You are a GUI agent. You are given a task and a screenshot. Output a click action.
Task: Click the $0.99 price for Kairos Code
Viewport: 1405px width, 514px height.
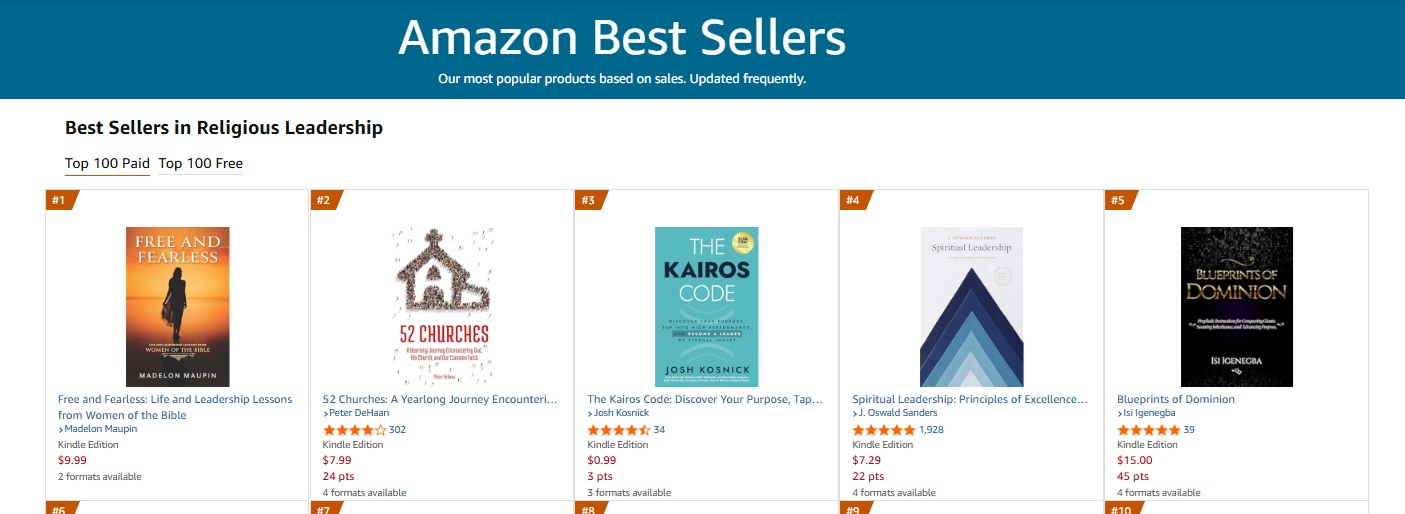pos(601,460)
